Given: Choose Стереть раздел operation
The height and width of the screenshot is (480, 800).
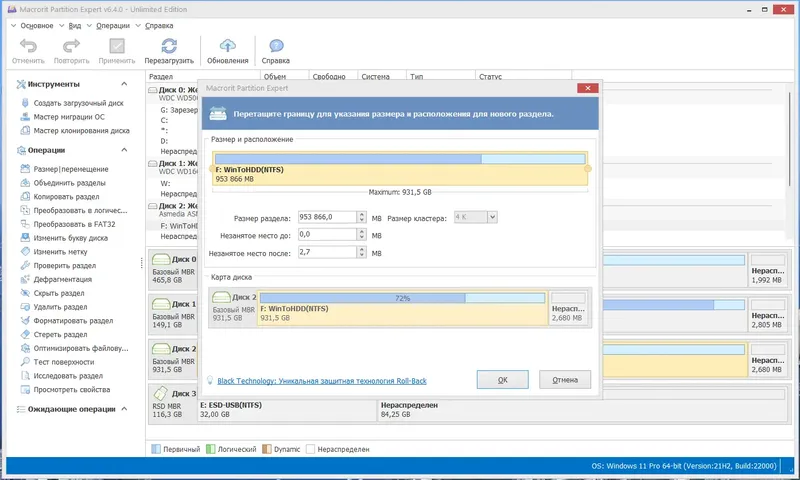Looking at the screenshot, I should pyautogui.click(x=60, y=334).
